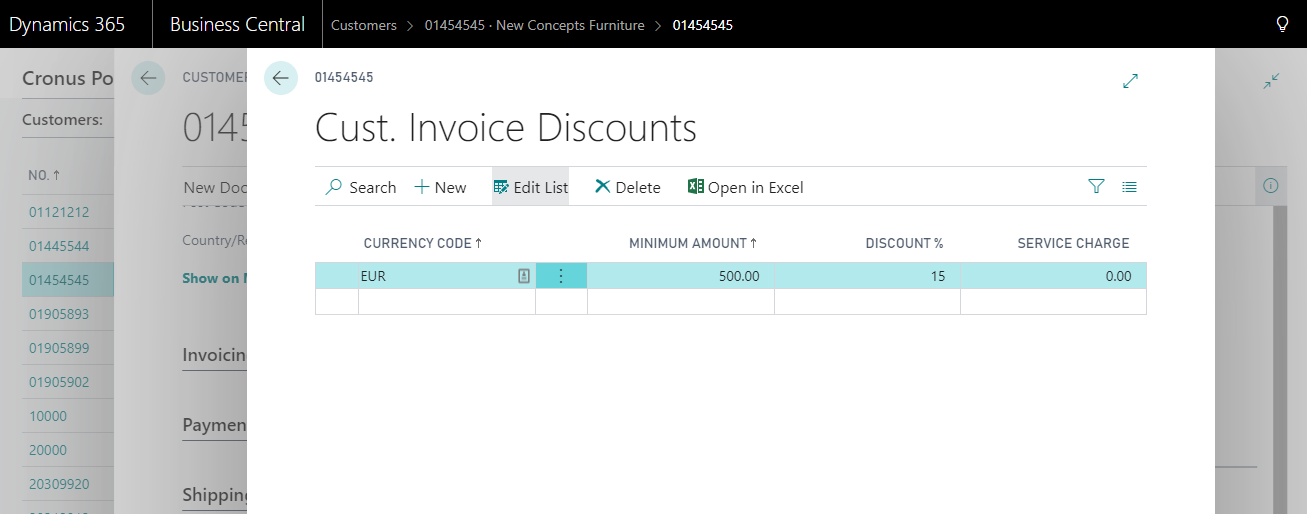The height and width of the screenshot is (514, 1307).
Task: Click the Cust. Invoice Discounts title
Action: point(506,128)
